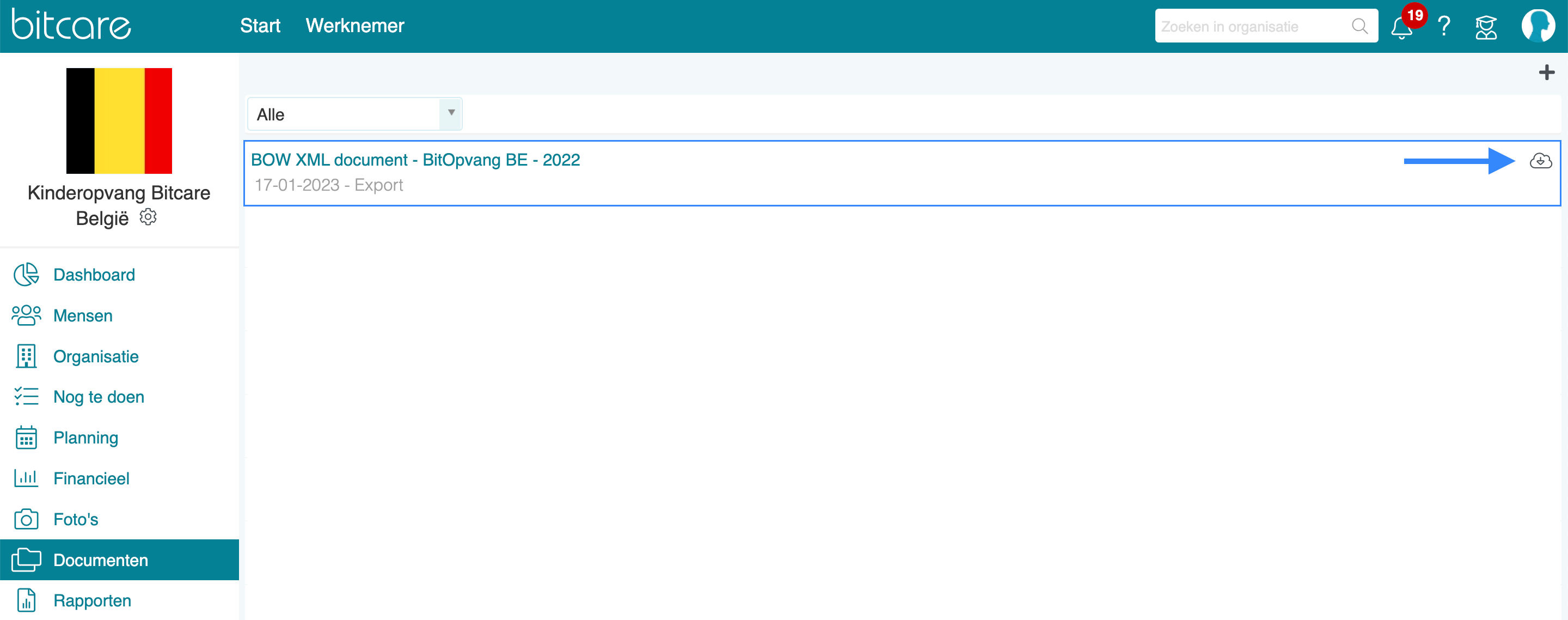The width and height of the screenshot is (1568, 620).
Task: Open the graduate training icon
Action: pos(1486,27)
